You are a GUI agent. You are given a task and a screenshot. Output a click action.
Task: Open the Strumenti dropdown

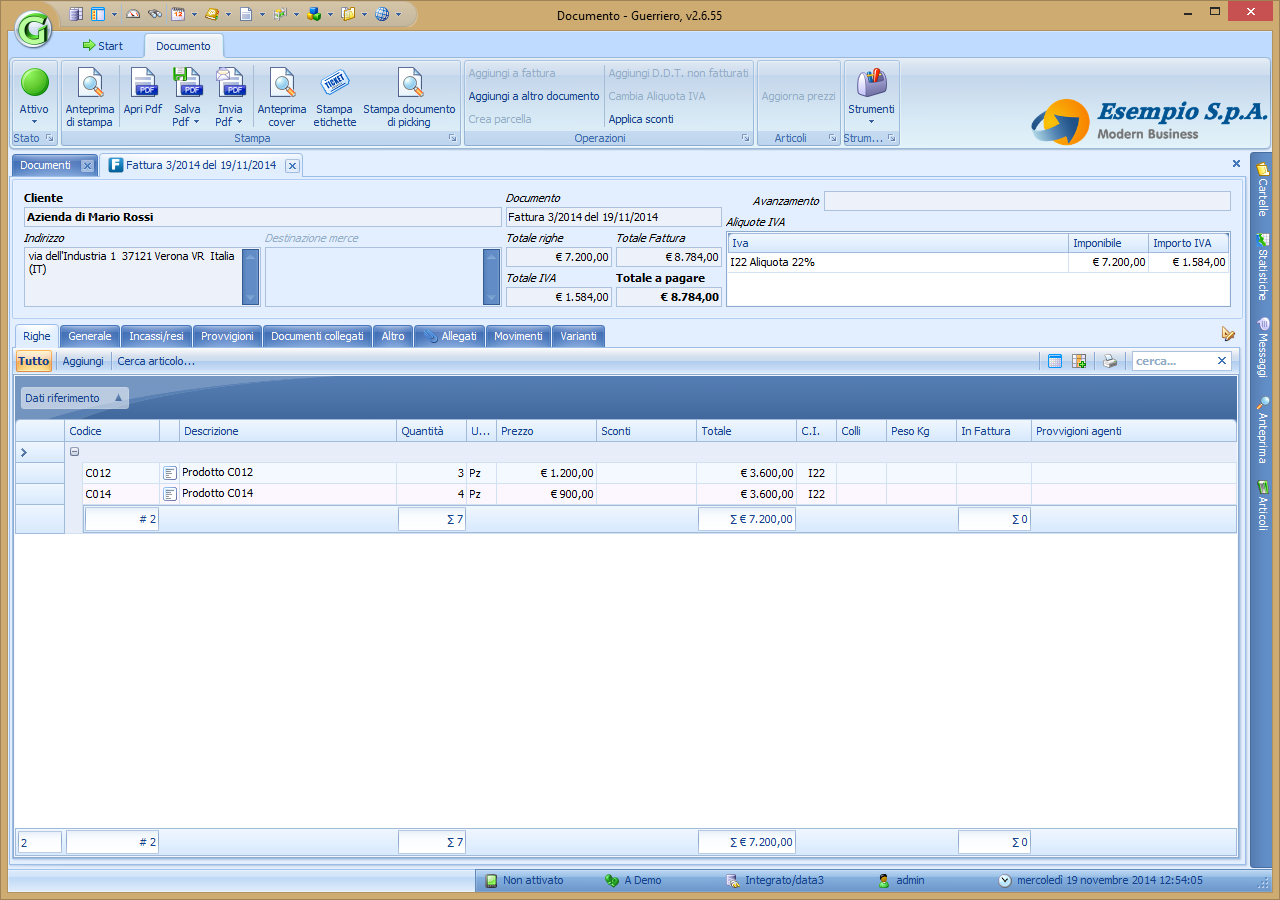[x=871, y=123]
